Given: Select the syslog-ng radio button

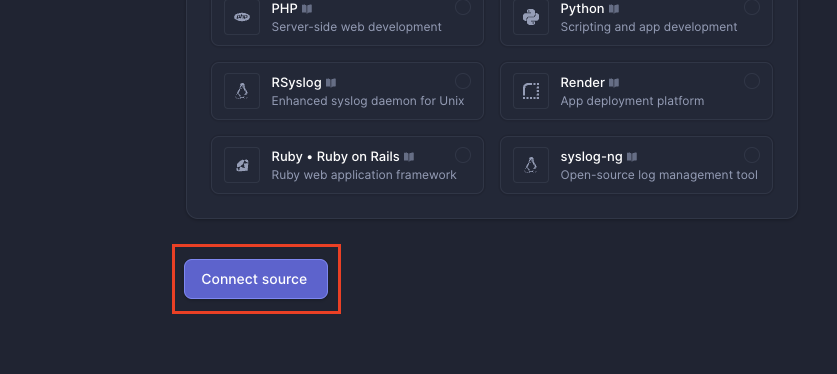Looking at the screenshot, I should click(752, 155).
